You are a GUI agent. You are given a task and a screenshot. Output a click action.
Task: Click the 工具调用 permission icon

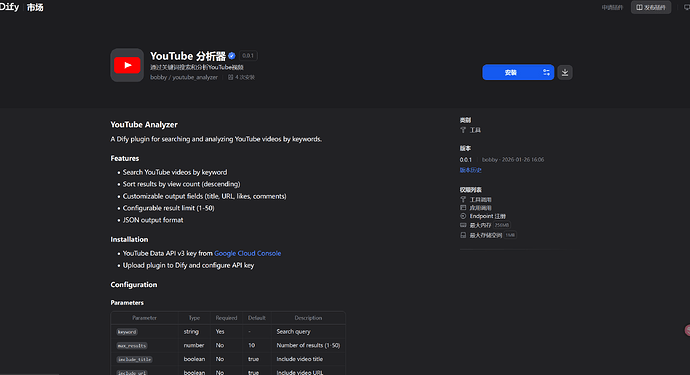click(463, 200)
